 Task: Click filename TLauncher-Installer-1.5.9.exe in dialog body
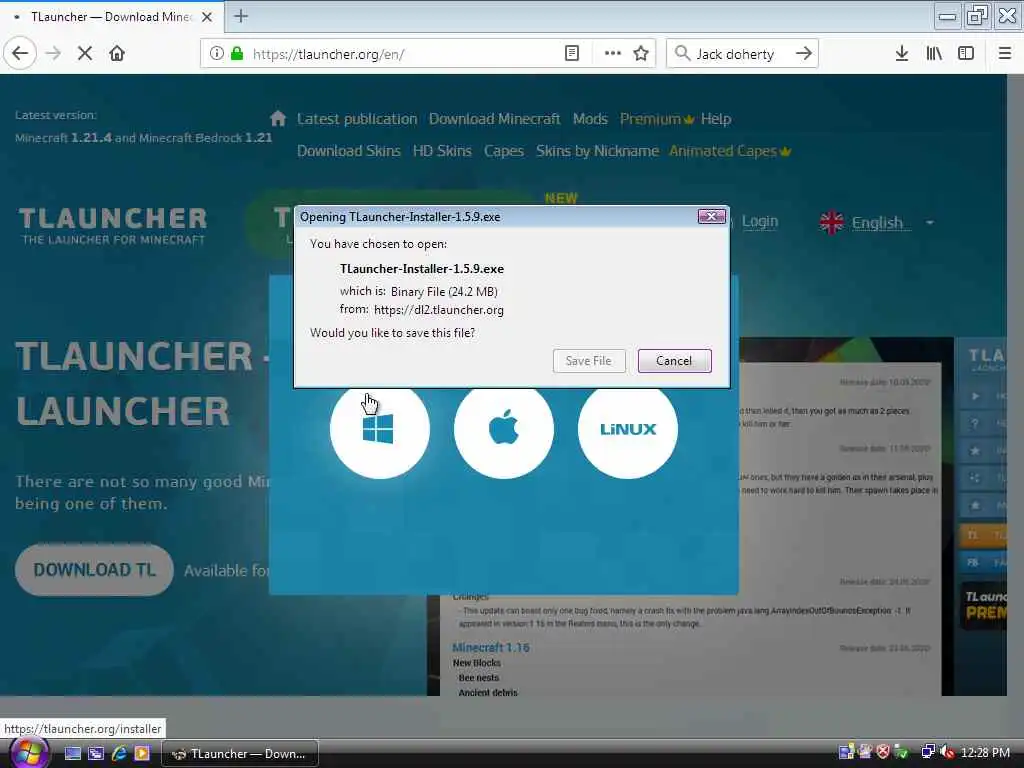[x=421, y=268]
